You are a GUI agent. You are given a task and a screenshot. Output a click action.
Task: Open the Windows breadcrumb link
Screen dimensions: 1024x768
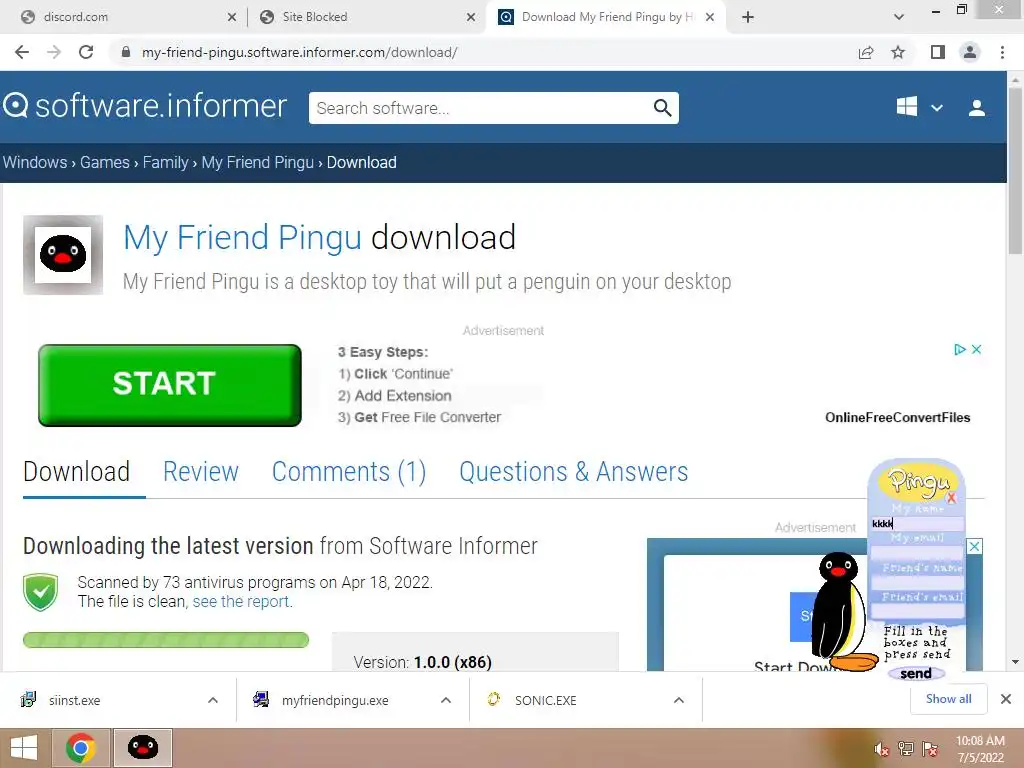tap(35, 162)
